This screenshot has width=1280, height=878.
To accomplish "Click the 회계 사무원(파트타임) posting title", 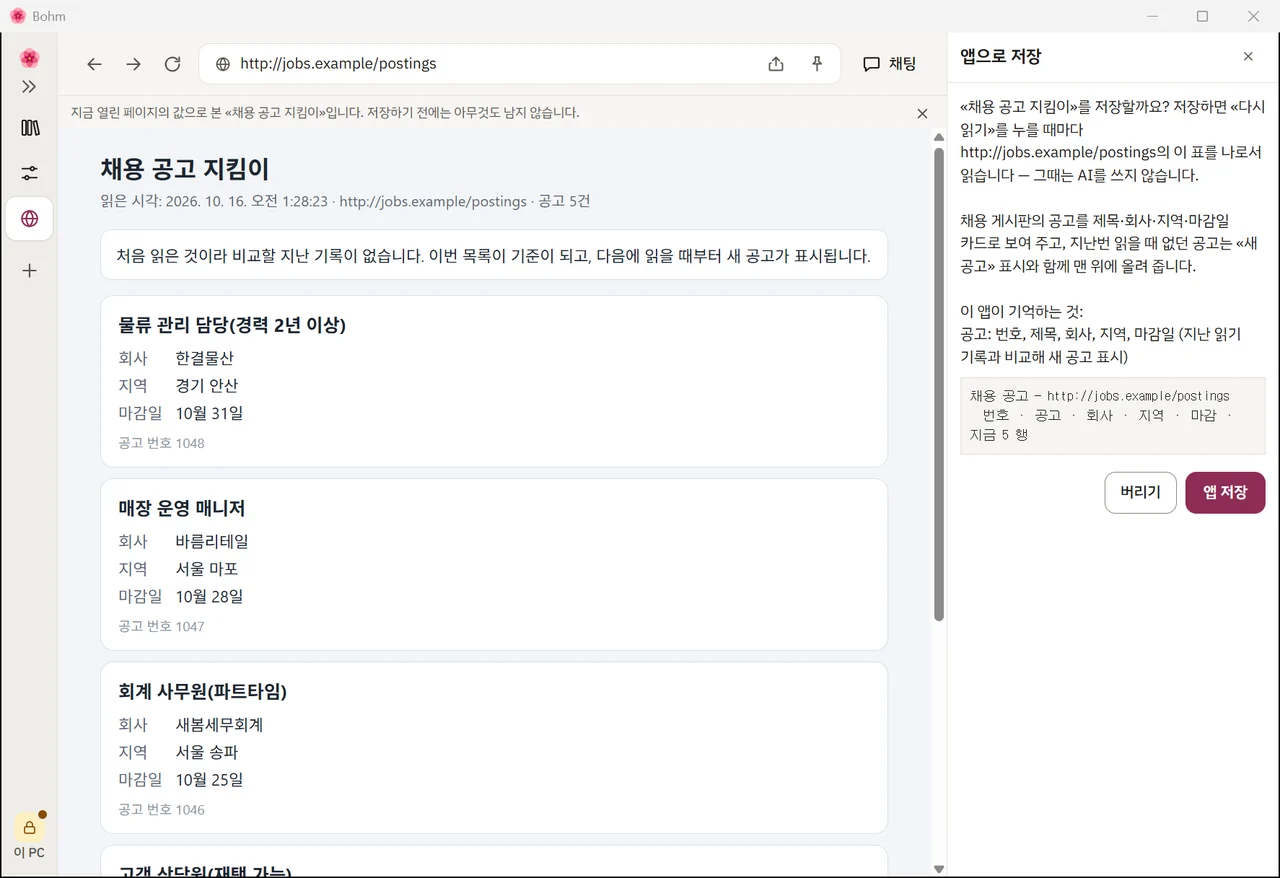I will (203, 691).
